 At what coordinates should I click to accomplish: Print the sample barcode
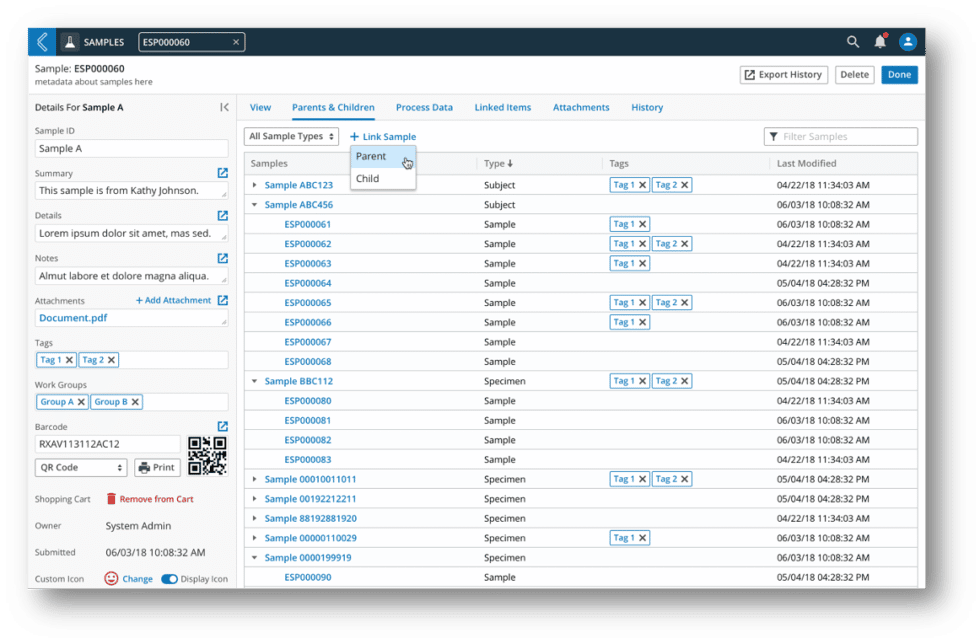[x=156, y=467]
